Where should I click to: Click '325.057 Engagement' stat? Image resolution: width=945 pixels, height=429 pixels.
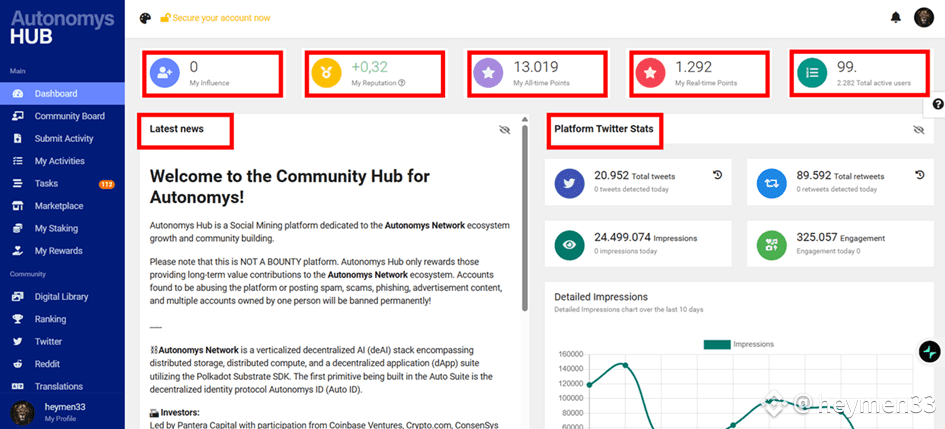click(840, 238)
